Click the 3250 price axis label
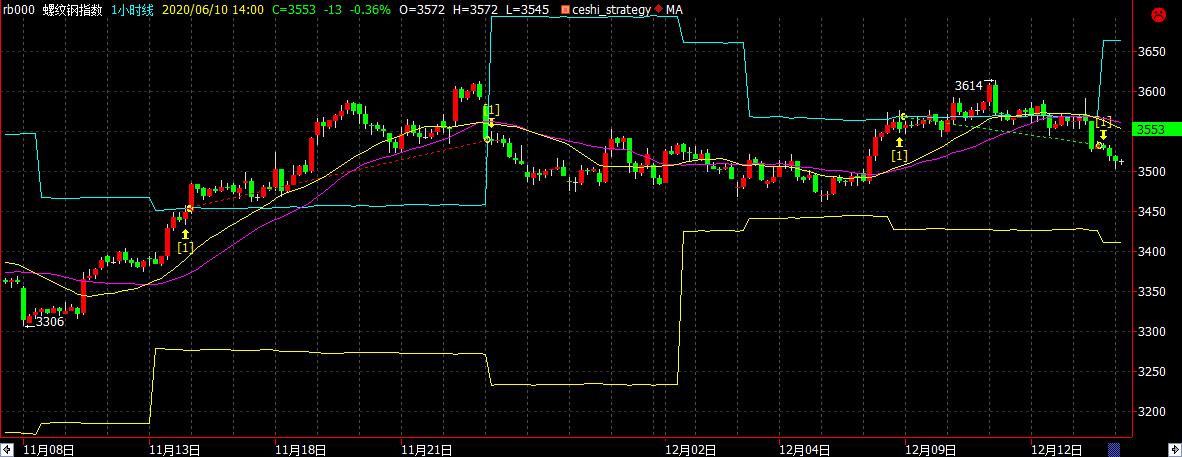 1152,372
